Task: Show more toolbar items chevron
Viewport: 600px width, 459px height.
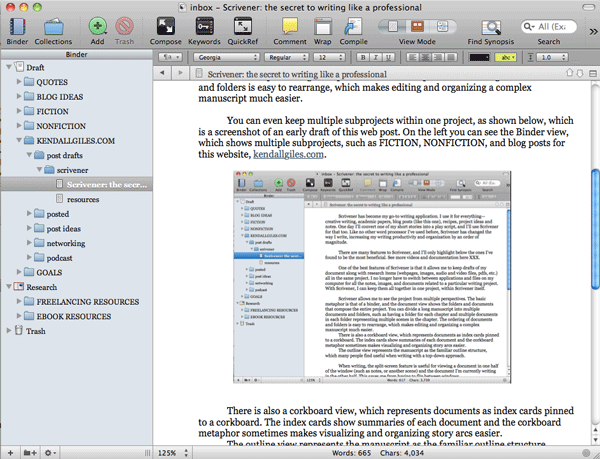Action: 593,31
